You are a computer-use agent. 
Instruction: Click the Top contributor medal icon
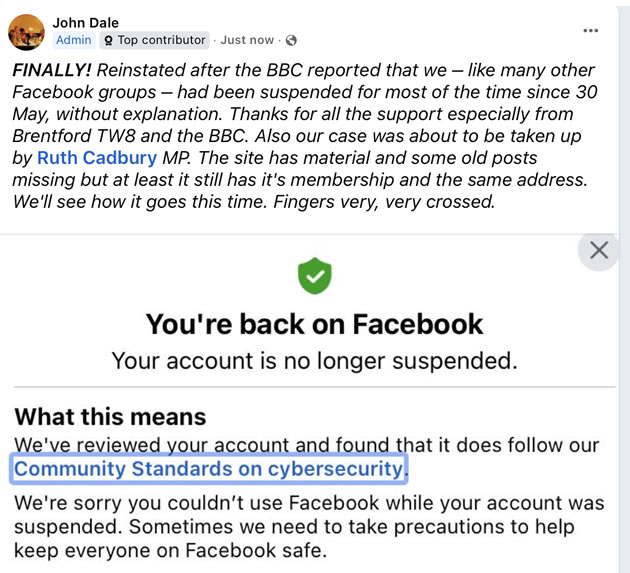pos(108,40)
